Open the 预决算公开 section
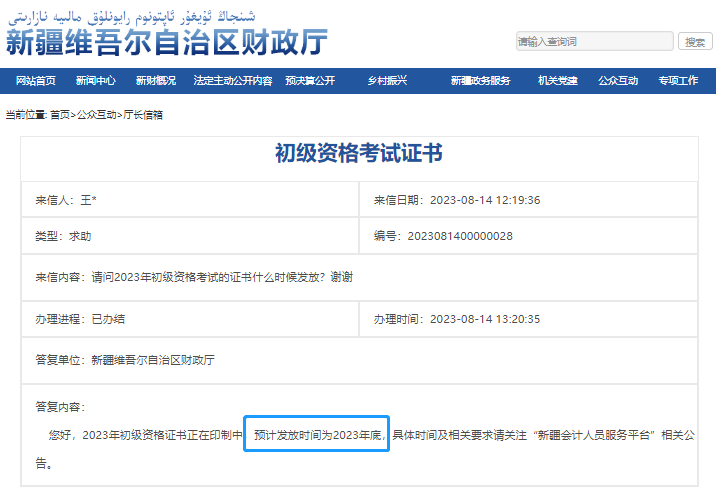Image resolution: width=716 pixels, height=497 pixels. click(310, 81)
